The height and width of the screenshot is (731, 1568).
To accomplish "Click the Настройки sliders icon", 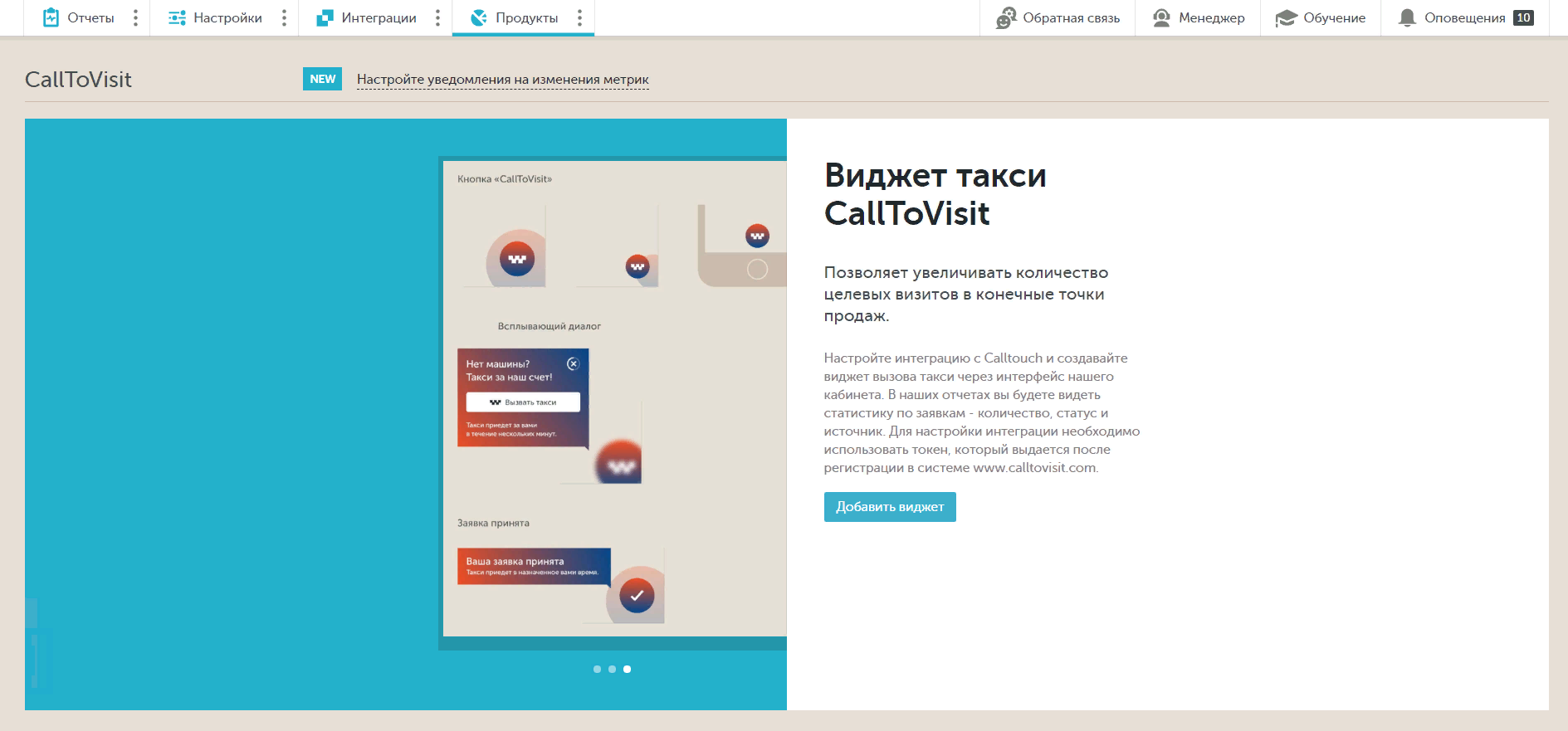I will pyautogui.click(x=177, y=17).
